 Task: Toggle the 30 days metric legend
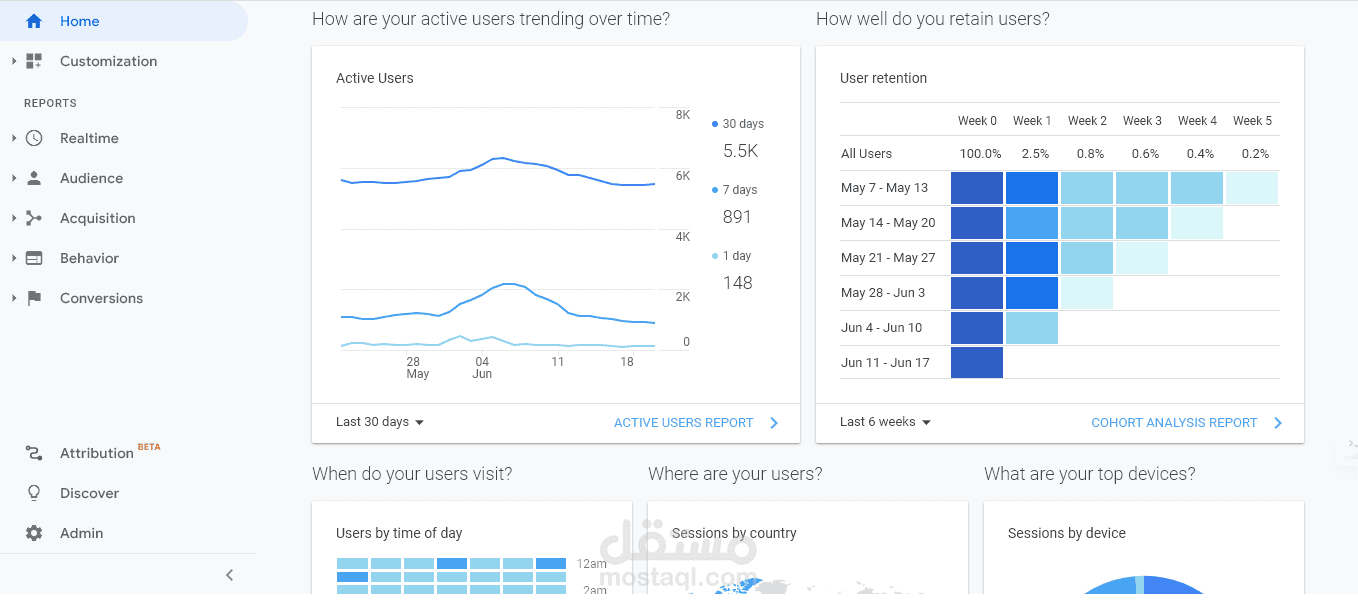click(737, 123)
